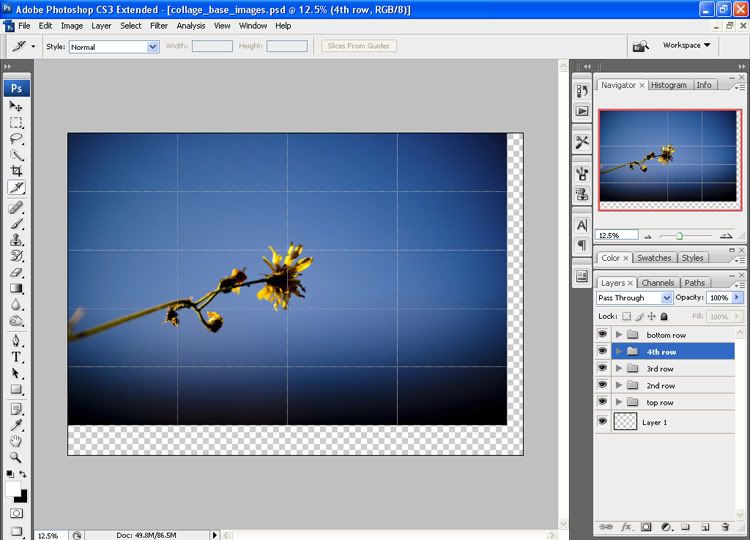The image size is (750, 540).
Task: Expand the bottom row group
Action: pos(619,334)
